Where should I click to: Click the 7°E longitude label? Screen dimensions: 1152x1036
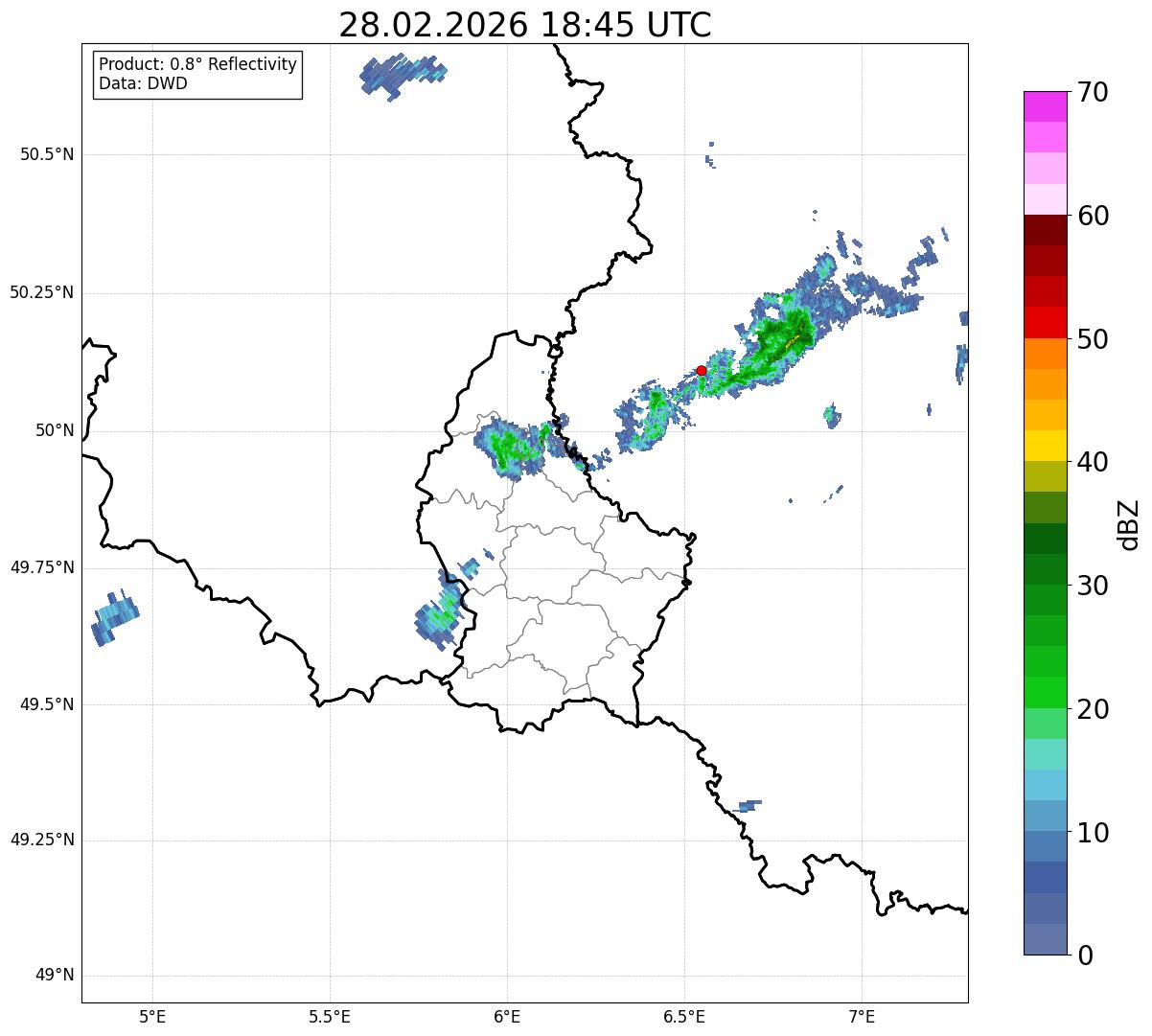[x=862, y=1016]
